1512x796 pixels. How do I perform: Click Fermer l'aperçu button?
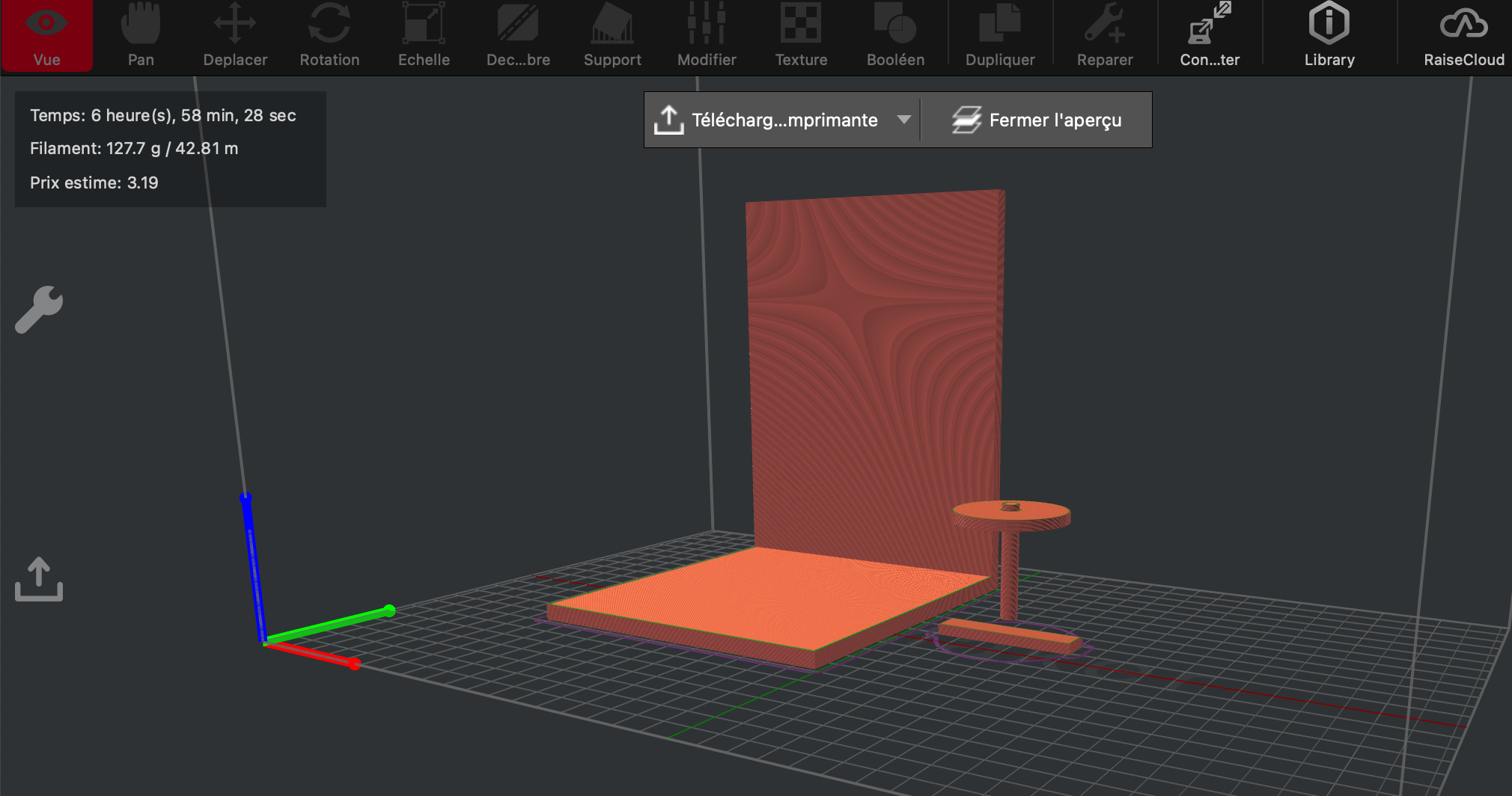[1037, 120]
